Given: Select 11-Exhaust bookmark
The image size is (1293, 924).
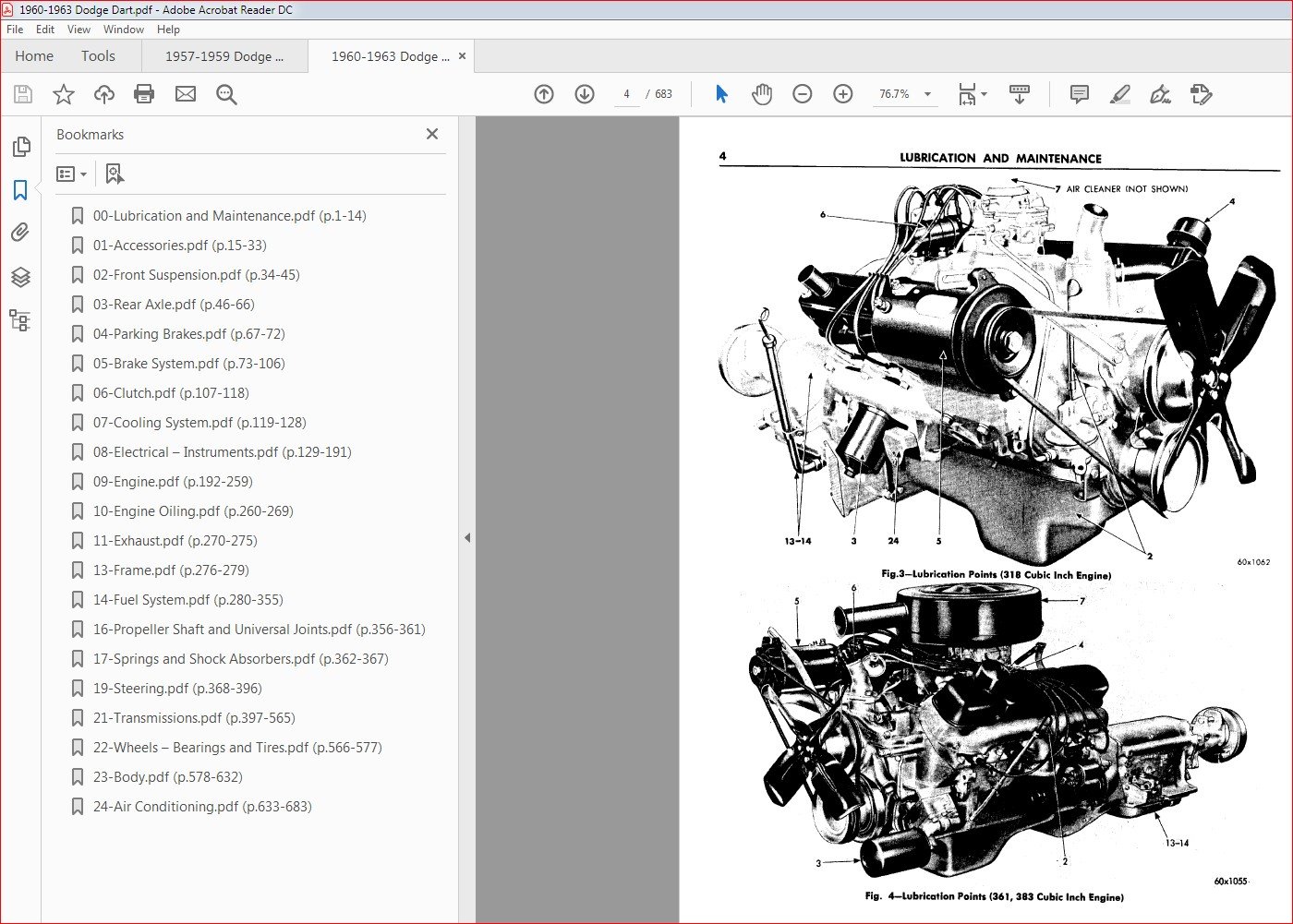Looking at the screenshot, I should tap(175, 541).
